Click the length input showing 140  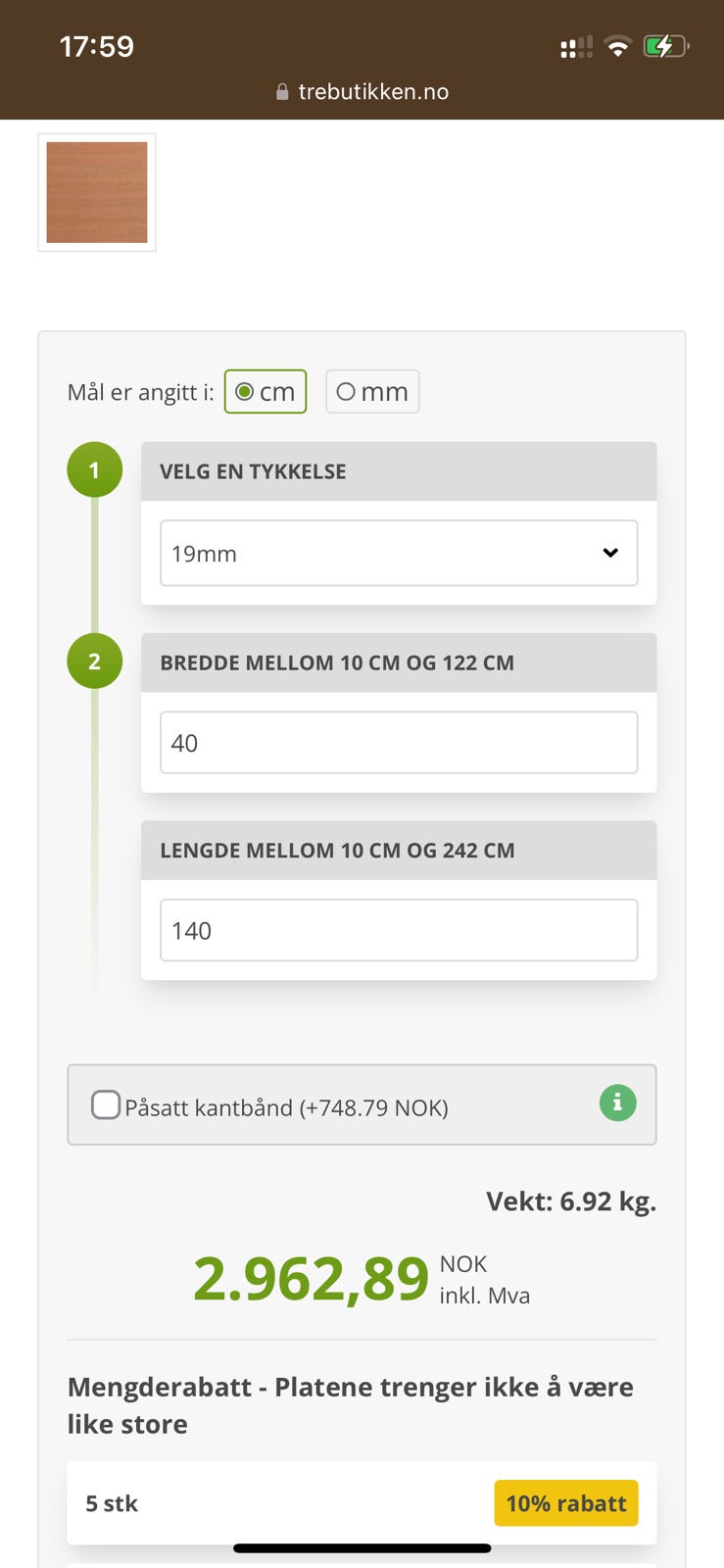coord(398,929)
